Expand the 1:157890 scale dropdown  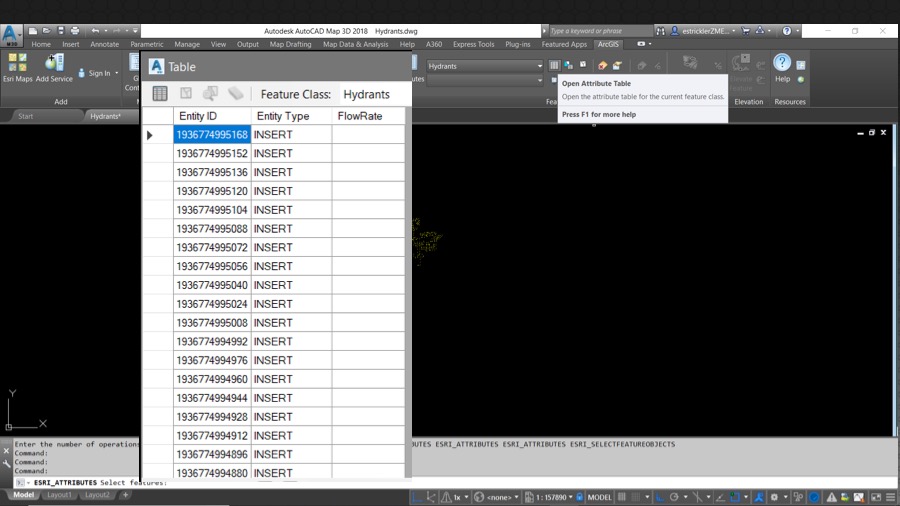[571, 497]
